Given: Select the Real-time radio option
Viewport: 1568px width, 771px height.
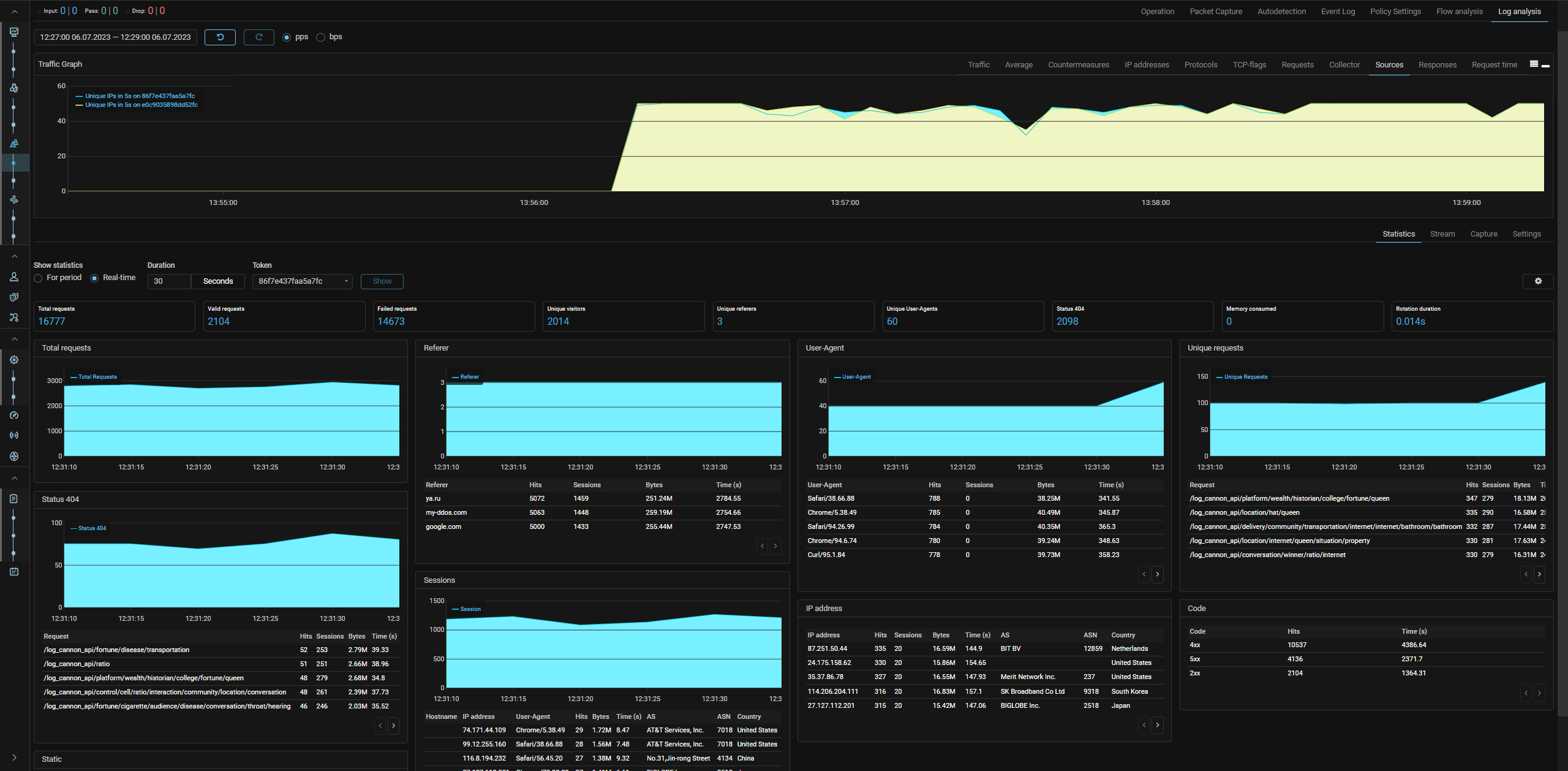Looking at the screenshot, I should coord(94,278).
